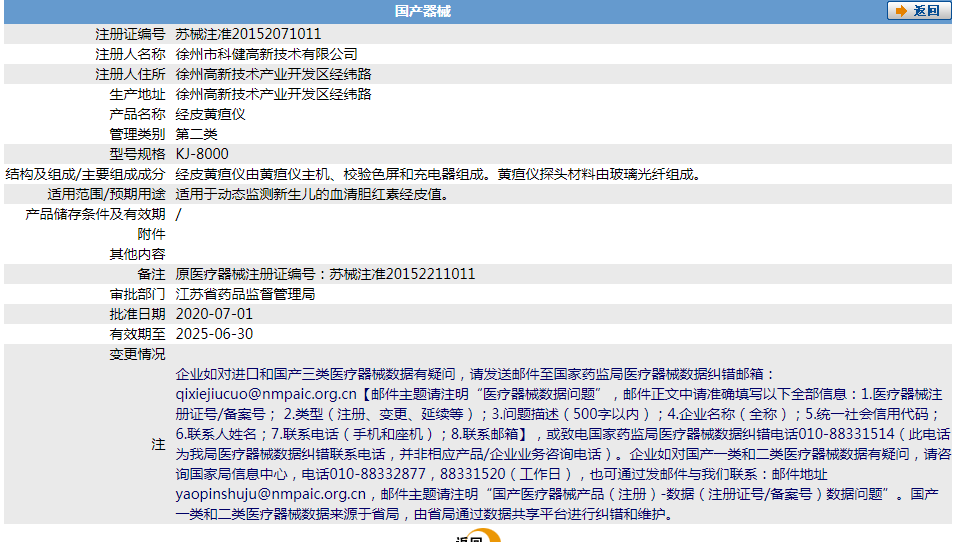
Task: Click the 适用范围 intended use text
Action: [x=313, y=195]
